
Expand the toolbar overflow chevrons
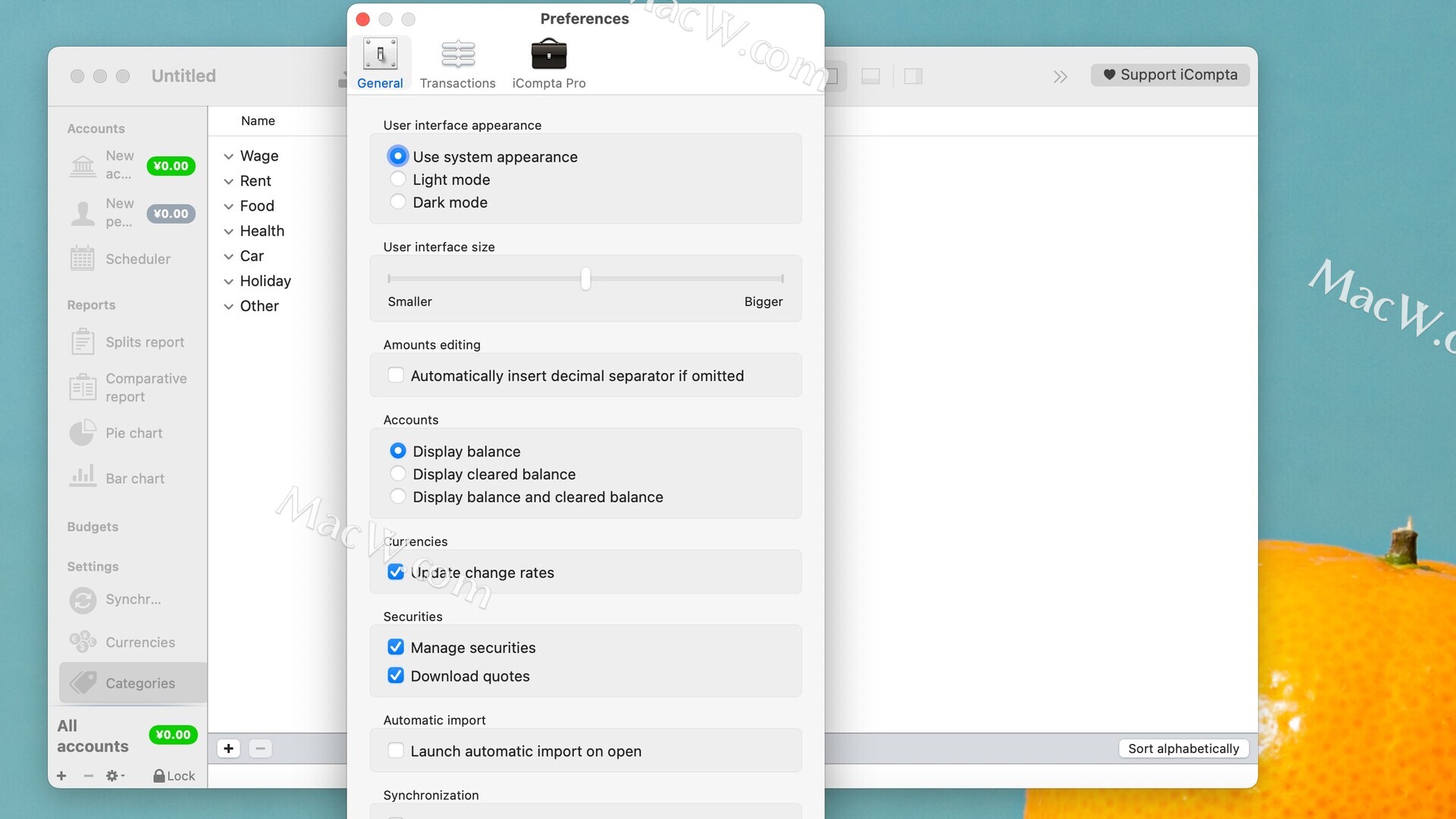click(1060, 77)
